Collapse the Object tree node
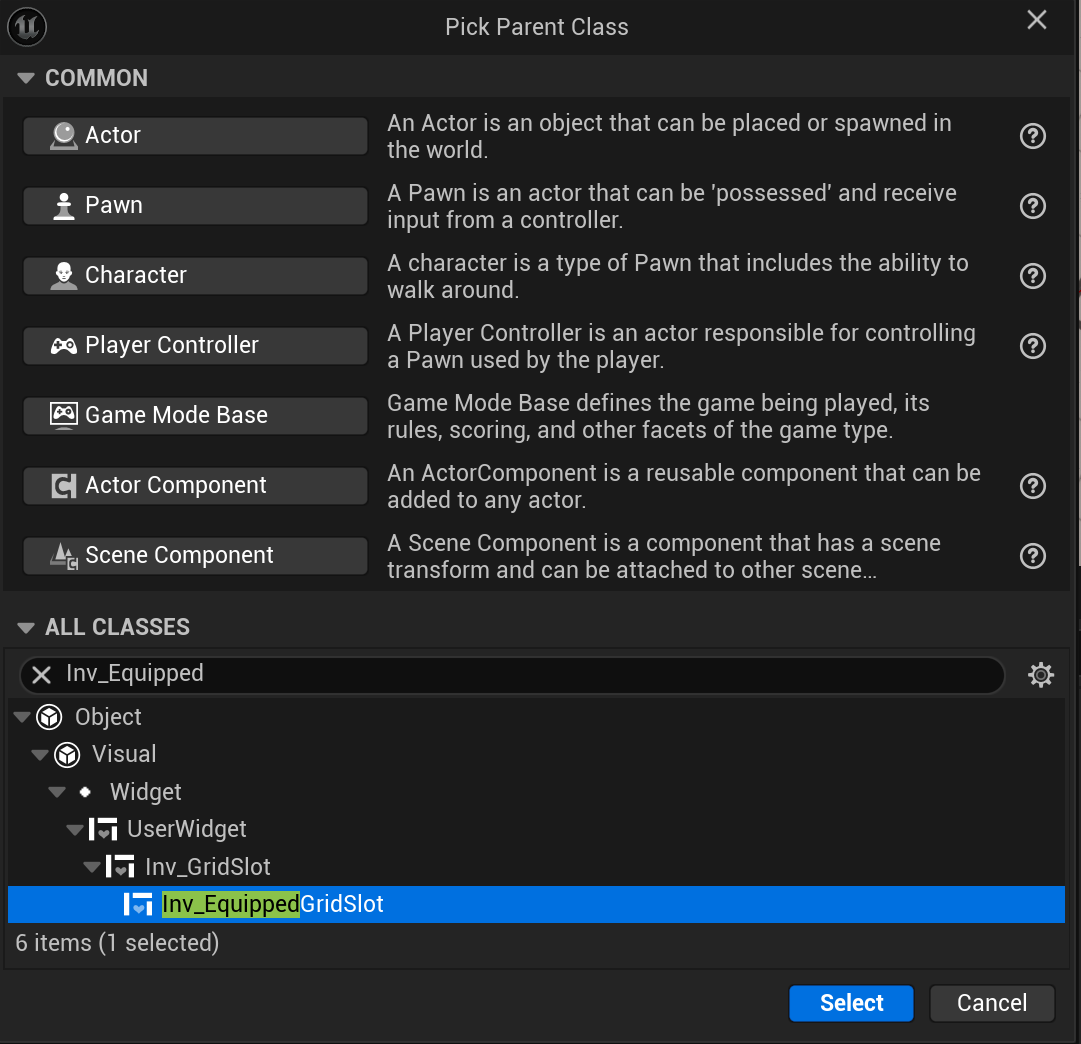 pos(22,717)
